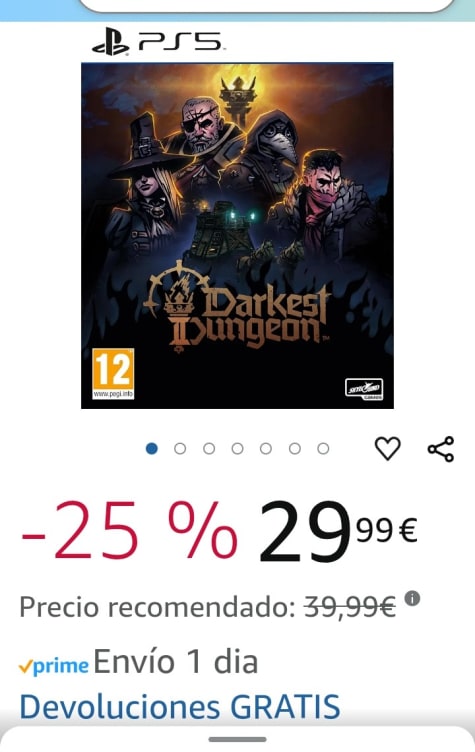This screenshot has height=752, width=475.
Task: Tap the Darkest Dungeon II title logo
Action: pos(238,307)
